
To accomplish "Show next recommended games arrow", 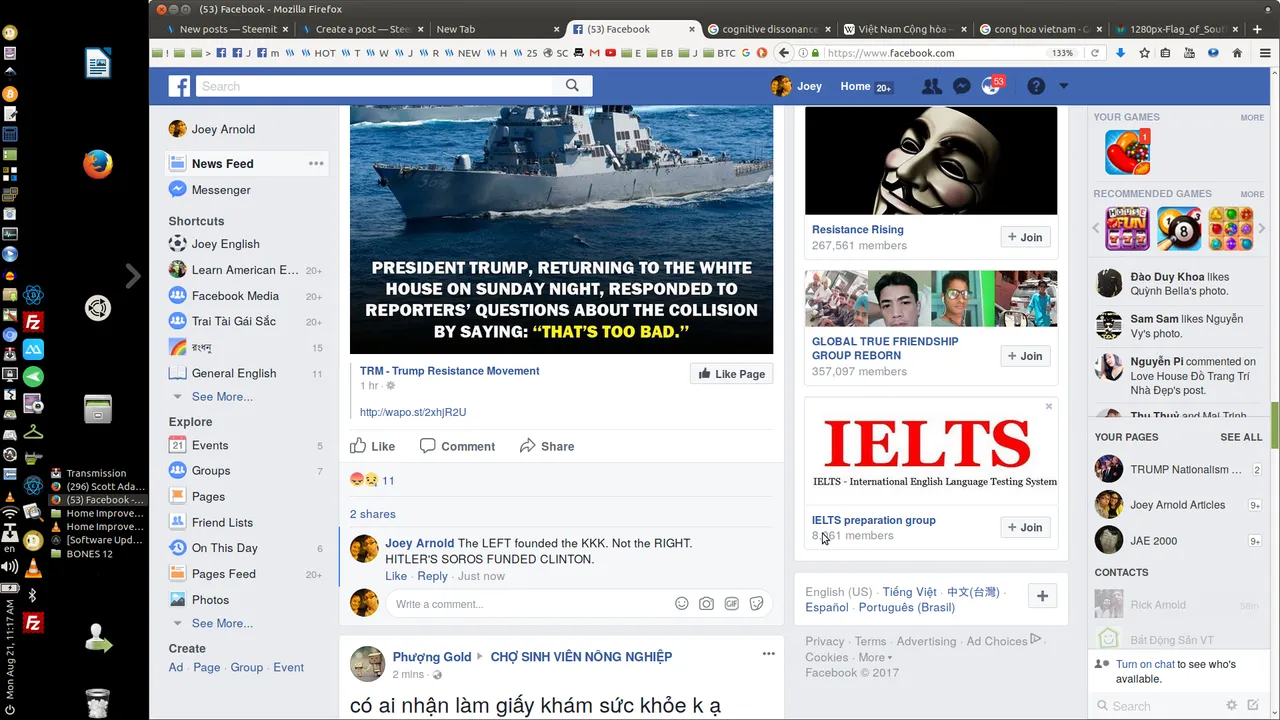I will point(1261,229).
